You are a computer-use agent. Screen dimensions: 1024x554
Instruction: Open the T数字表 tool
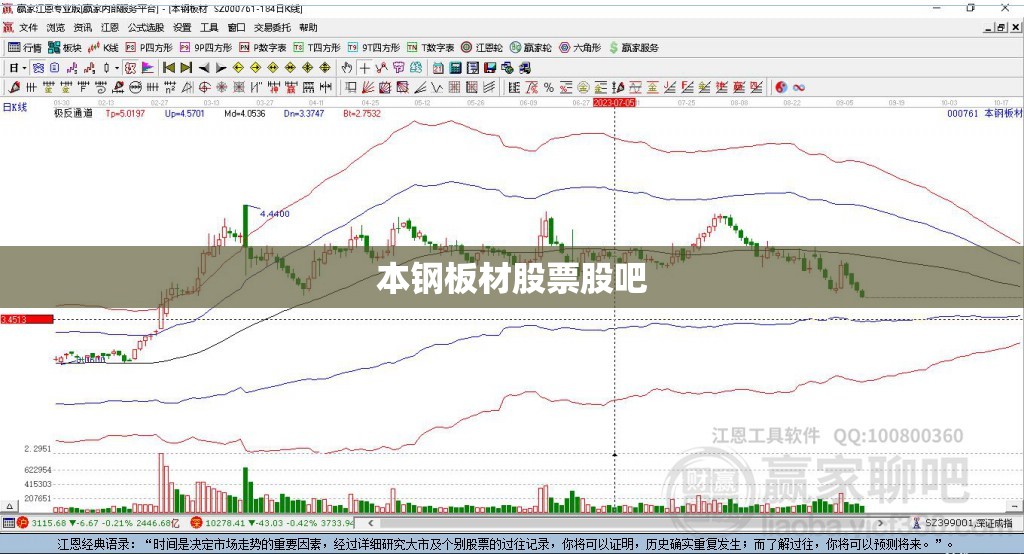click(430, 48)
